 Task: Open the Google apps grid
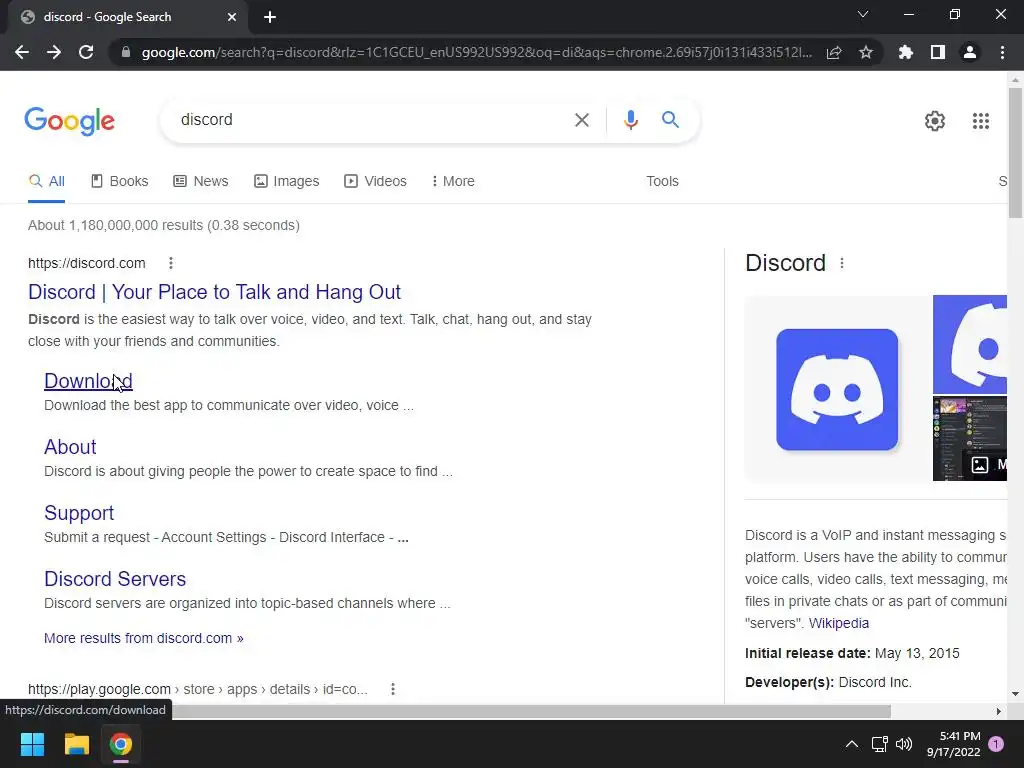click(x=980, y=121)
